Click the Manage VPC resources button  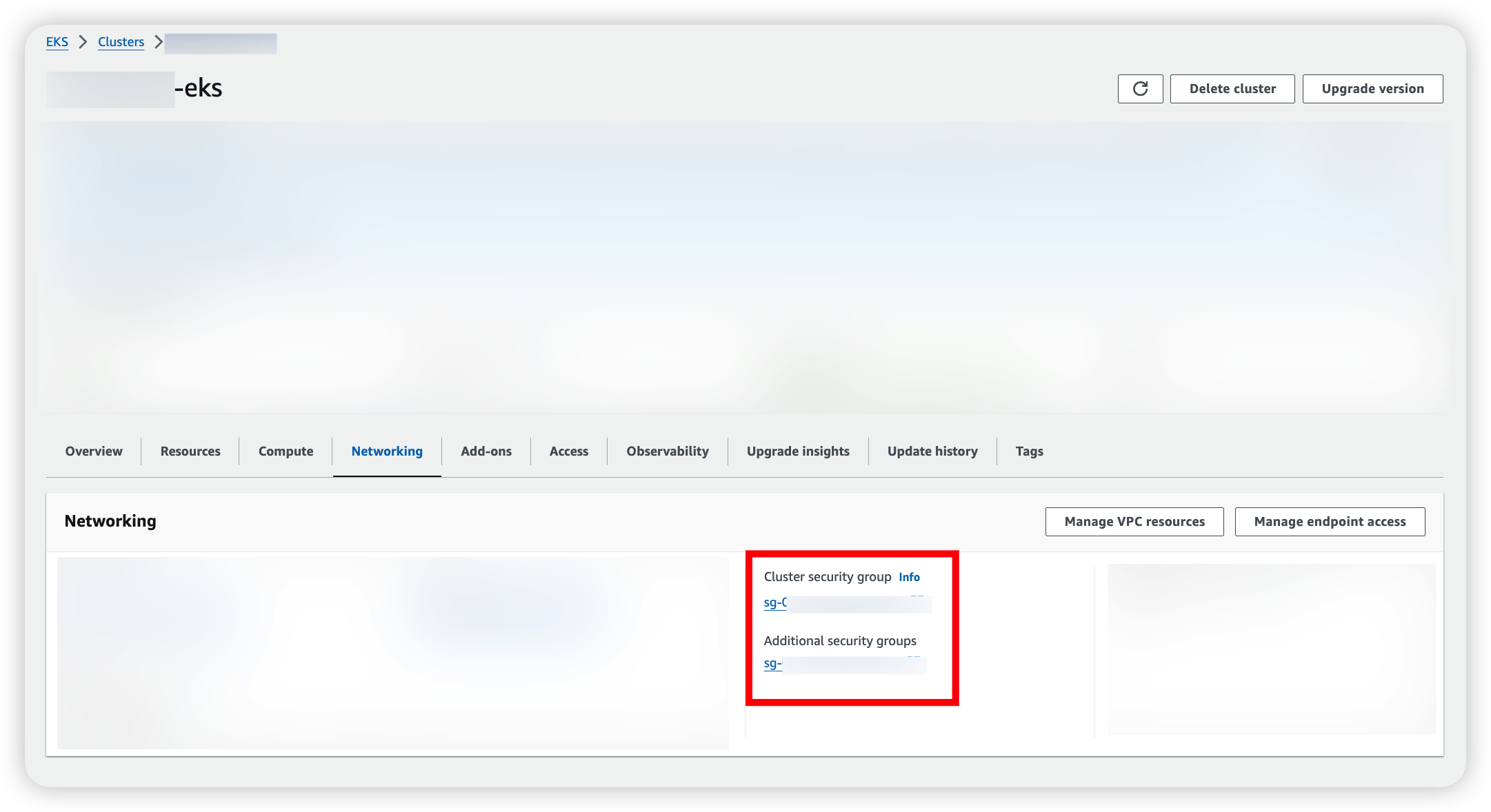coord(1134,522)
